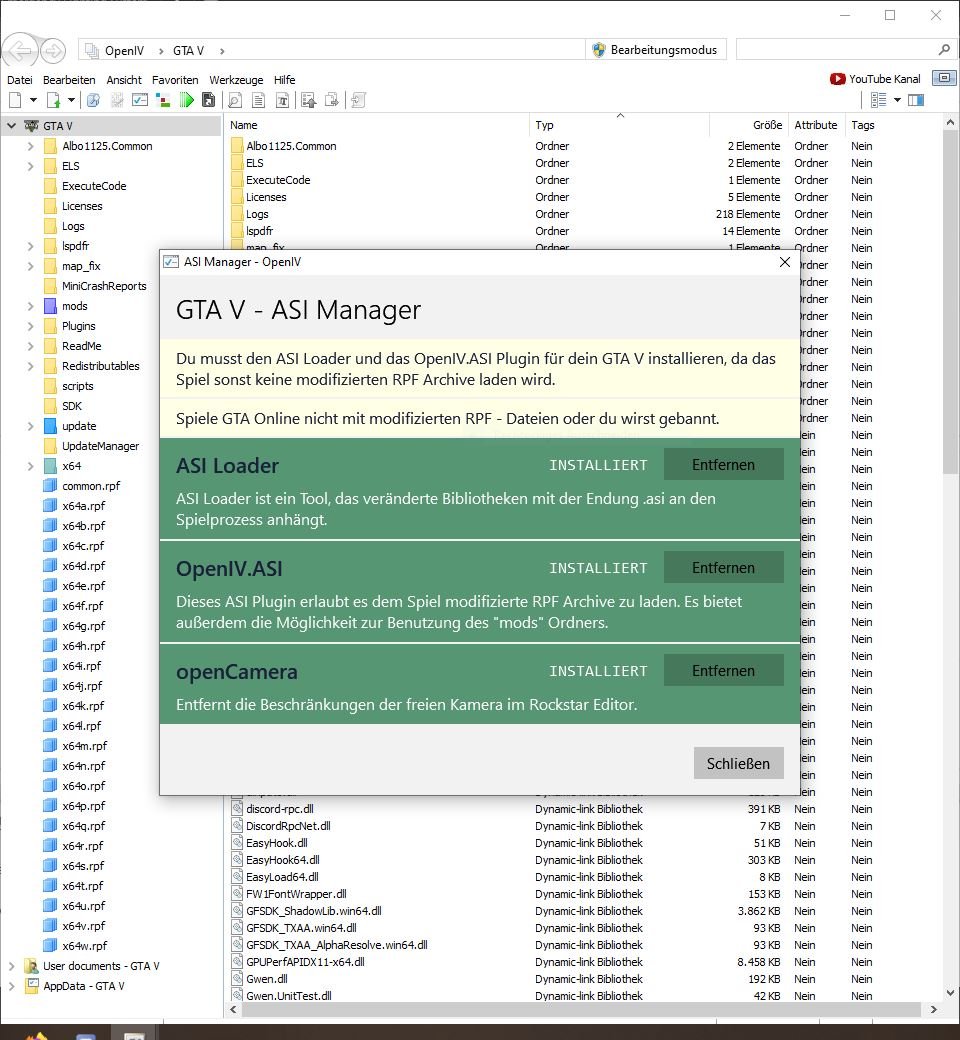The image size is (960, 1040).
Task: Expand the mods folder in tree
Action: click(31, 306)
